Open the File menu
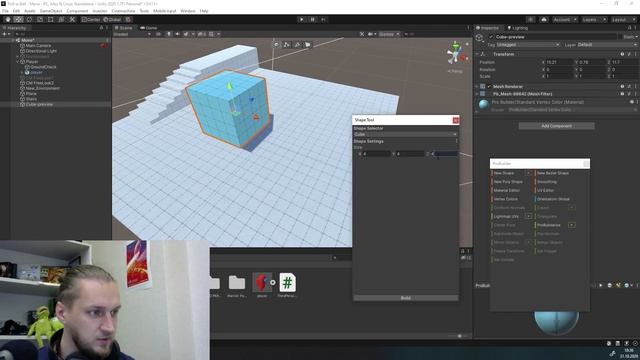 [5, 11]
